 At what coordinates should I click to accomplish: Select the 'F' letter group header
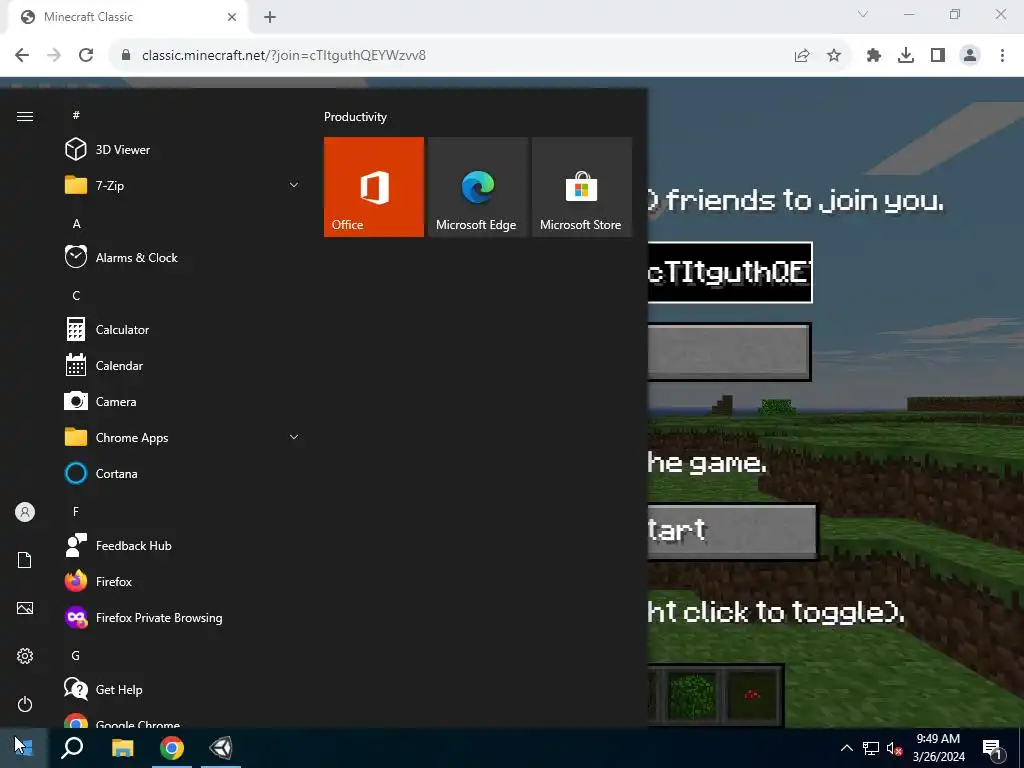coord(76,512)
